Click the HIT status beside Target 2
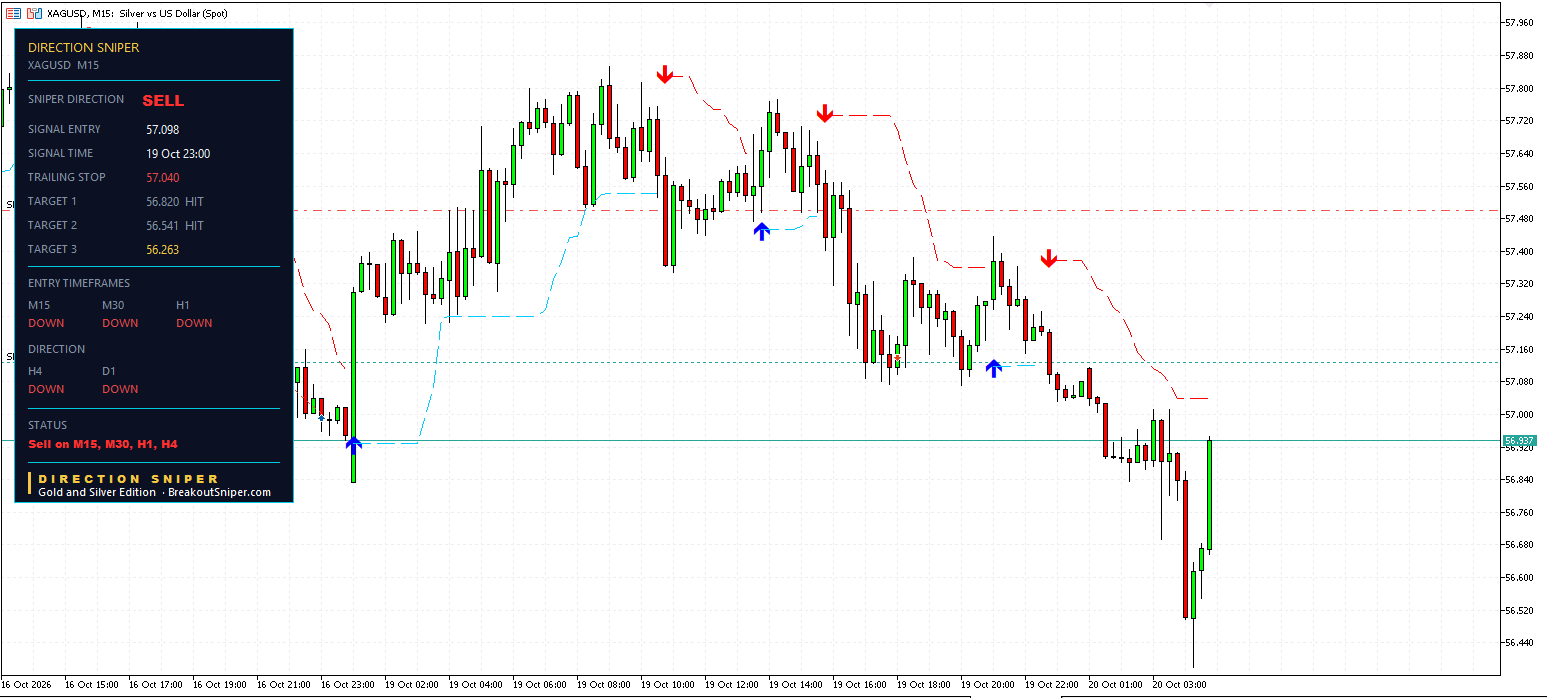The image size is (1547, 698). pyautogui.click(x=194, y=225)
